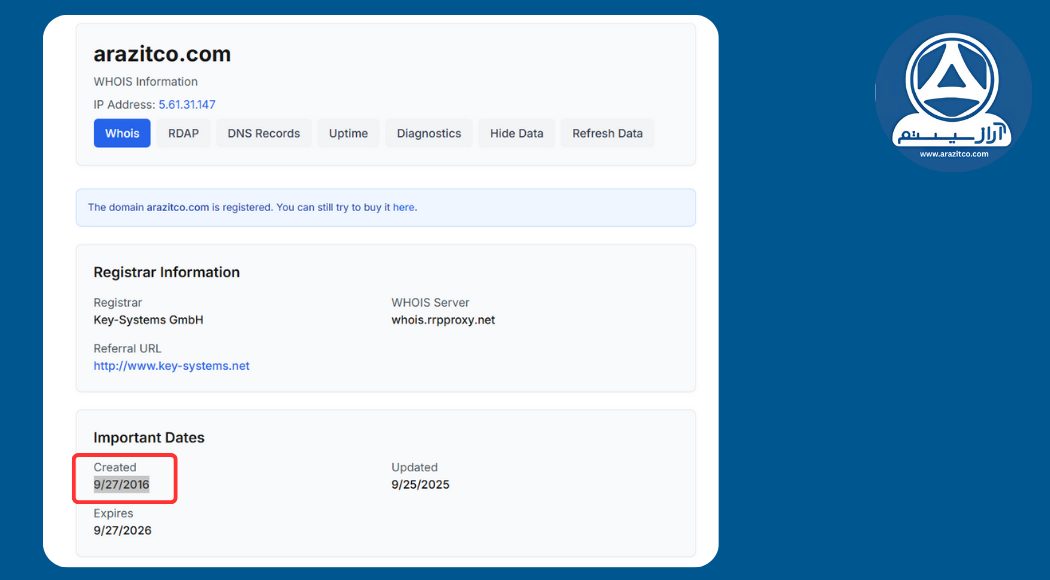1050x580 pixels.
Task: Open the IP address 5.61.31.147 link
Action: click(x=187, y=104)
